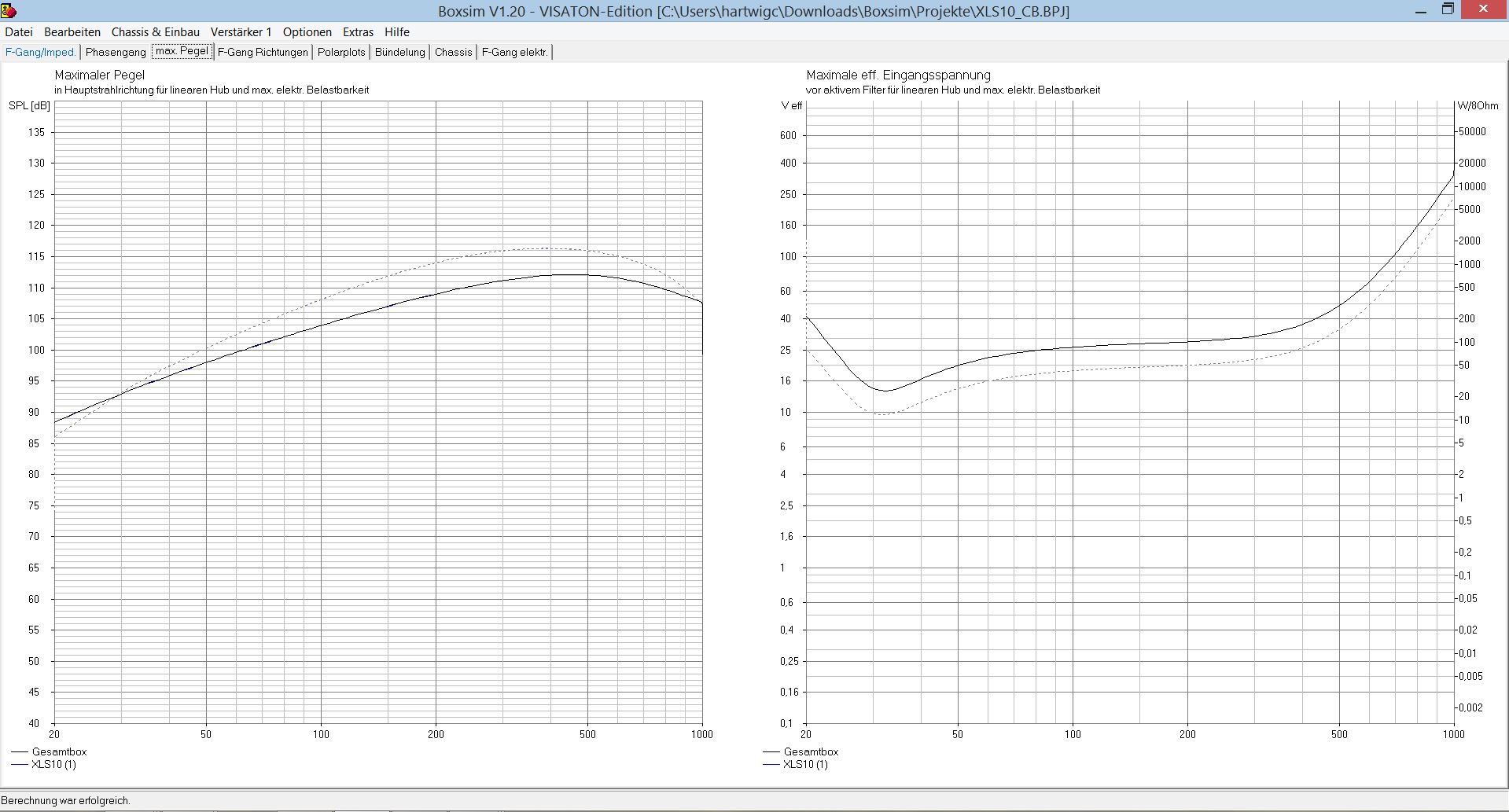Viewport: 1509px width, 812px height.
Task: Open the Polarplots tab
Action: (341, 52)
